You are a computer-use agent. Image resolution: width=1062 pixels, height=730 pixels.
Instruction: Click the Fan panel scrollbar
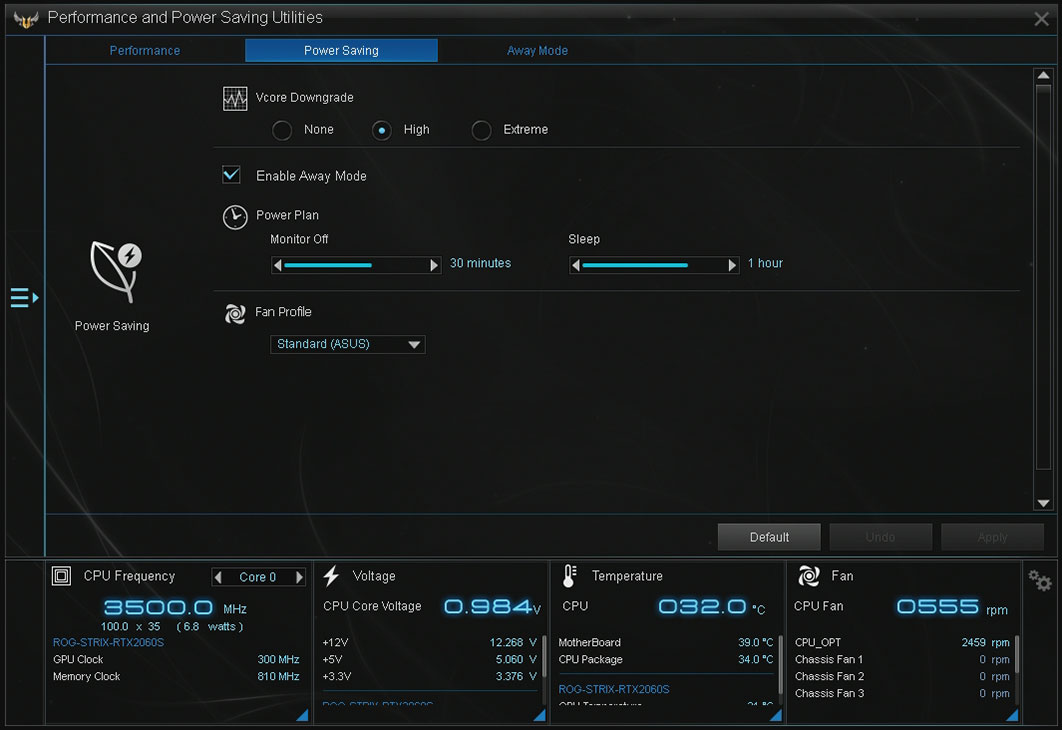tap(1017, 654)
